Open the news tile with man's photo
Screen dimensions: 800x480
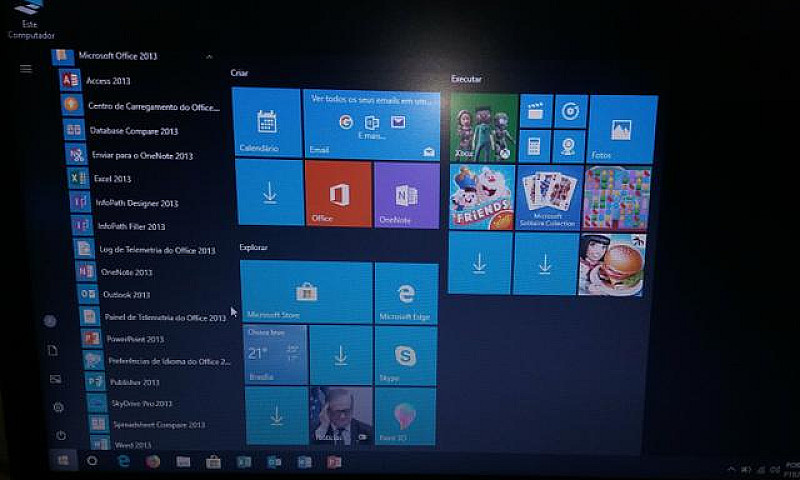pyautogui.click(x=340, y=415)
